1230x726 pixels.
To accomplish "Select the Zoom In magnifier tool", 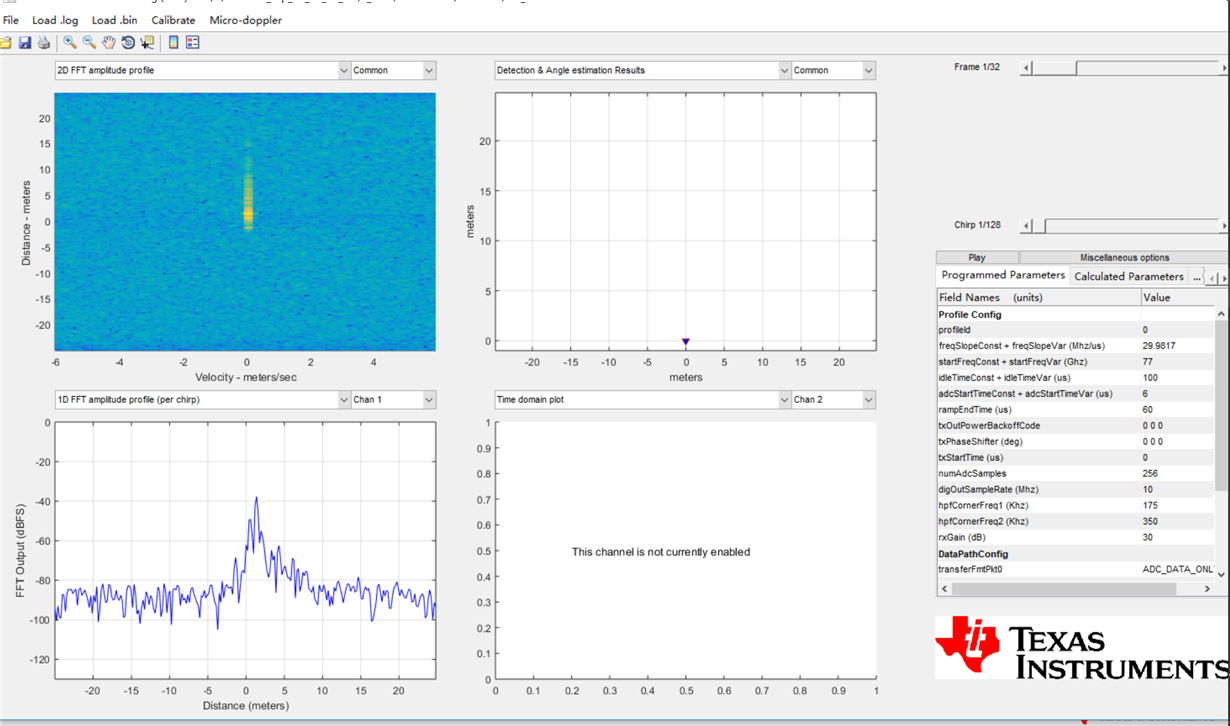I will pos(70,43).
